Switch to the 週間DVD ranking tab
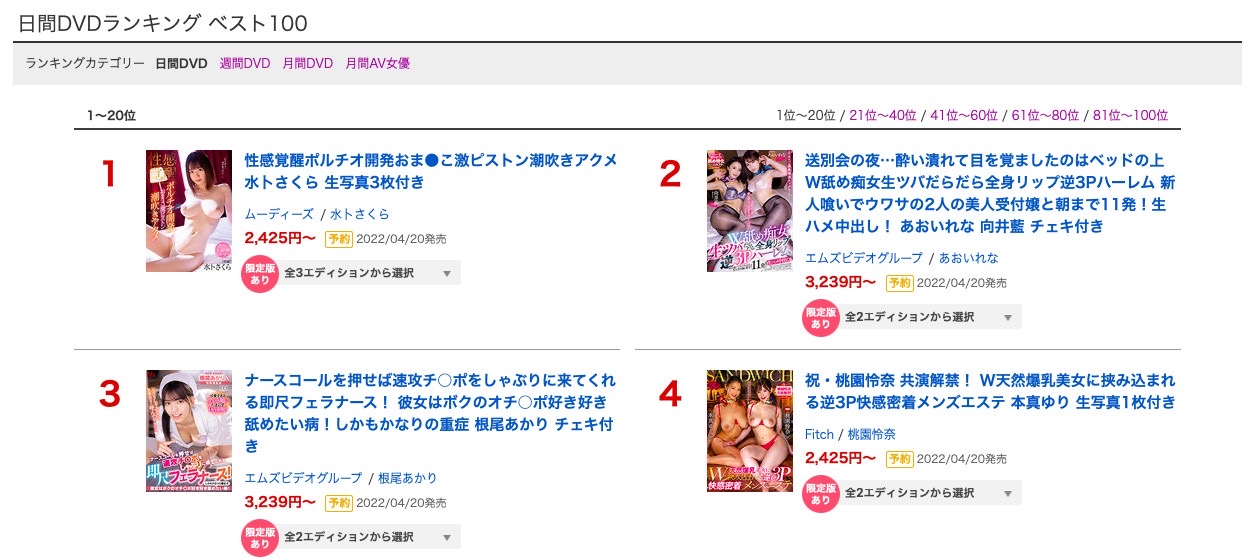1249x560 pixels. pos(245,63)
